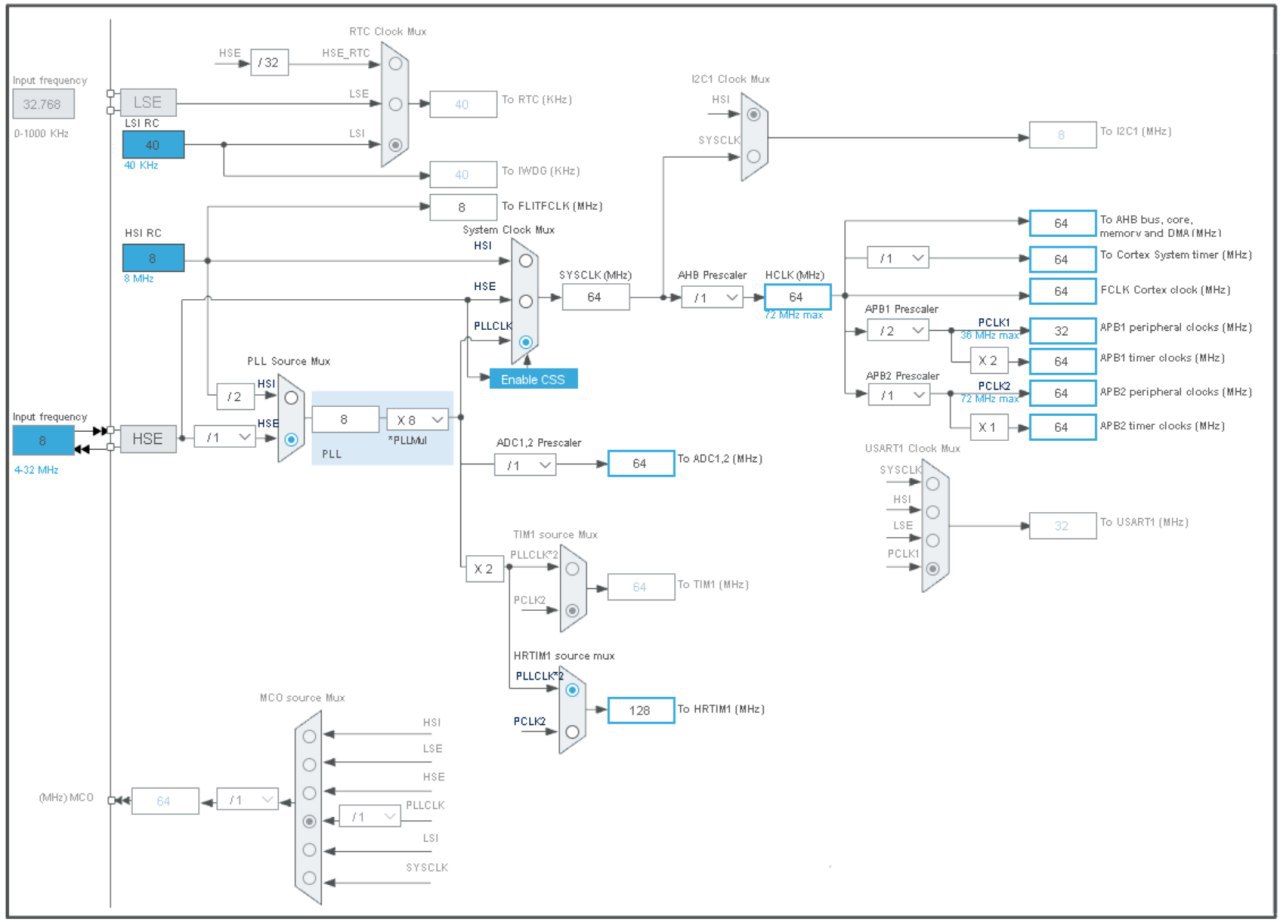
Task: Select HSI in USART1 Clock Mux
Action: tap(933, 512)
